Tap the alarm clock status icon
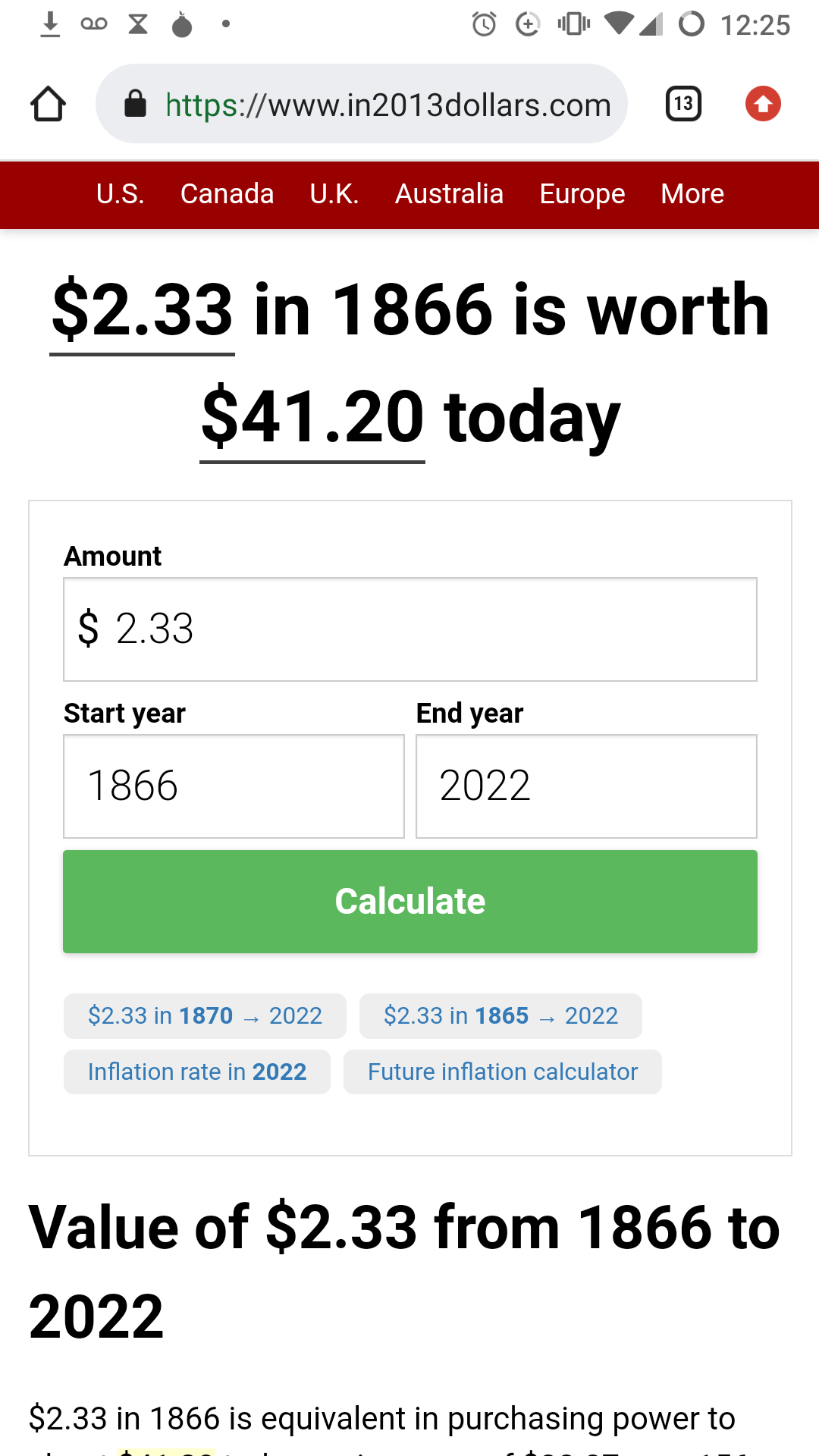The width and height of the screenshot is (819, 1456). click(x=484, y=24)
